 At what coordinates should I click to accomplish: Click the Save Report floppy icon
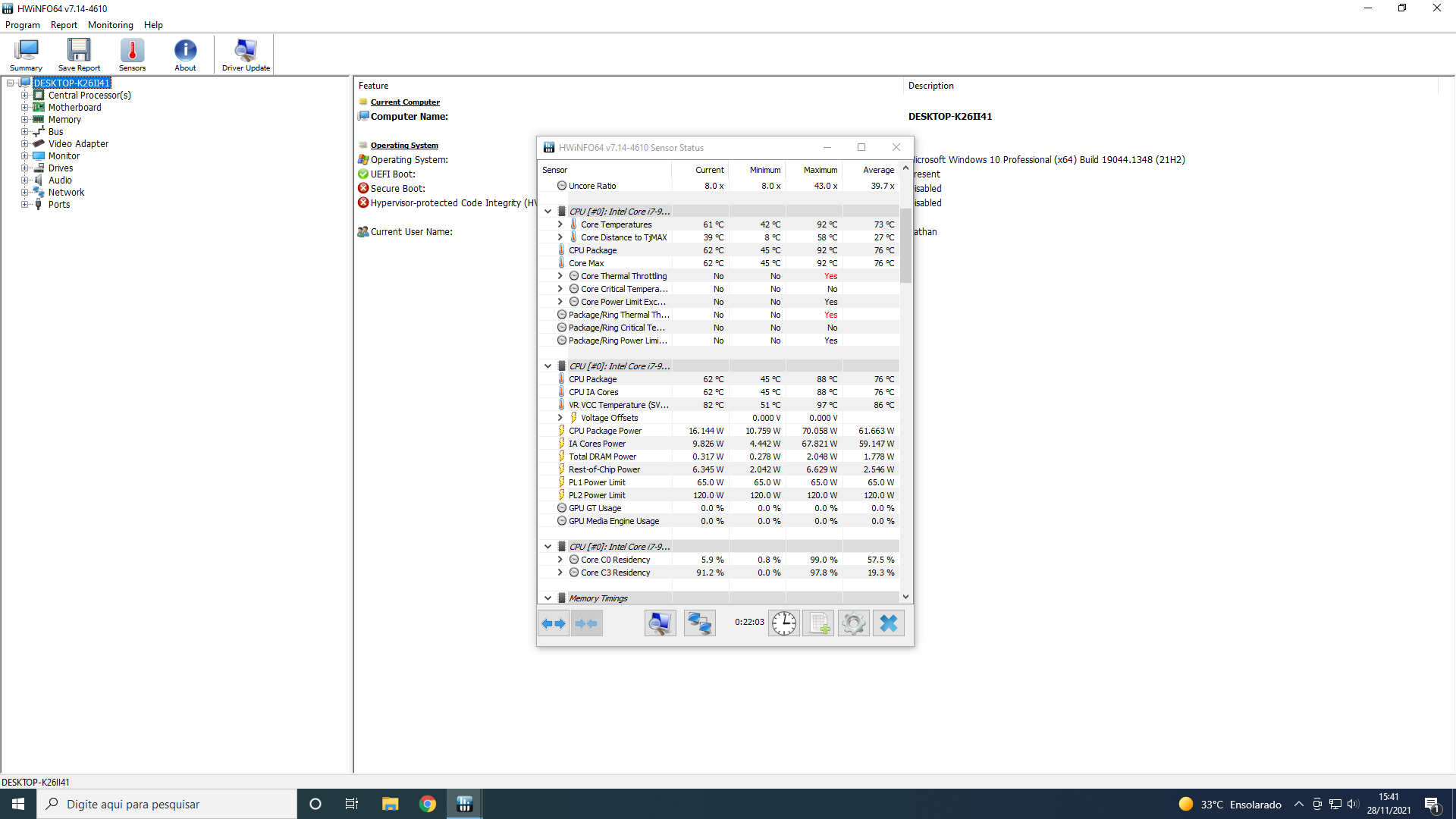coord(79,55)
